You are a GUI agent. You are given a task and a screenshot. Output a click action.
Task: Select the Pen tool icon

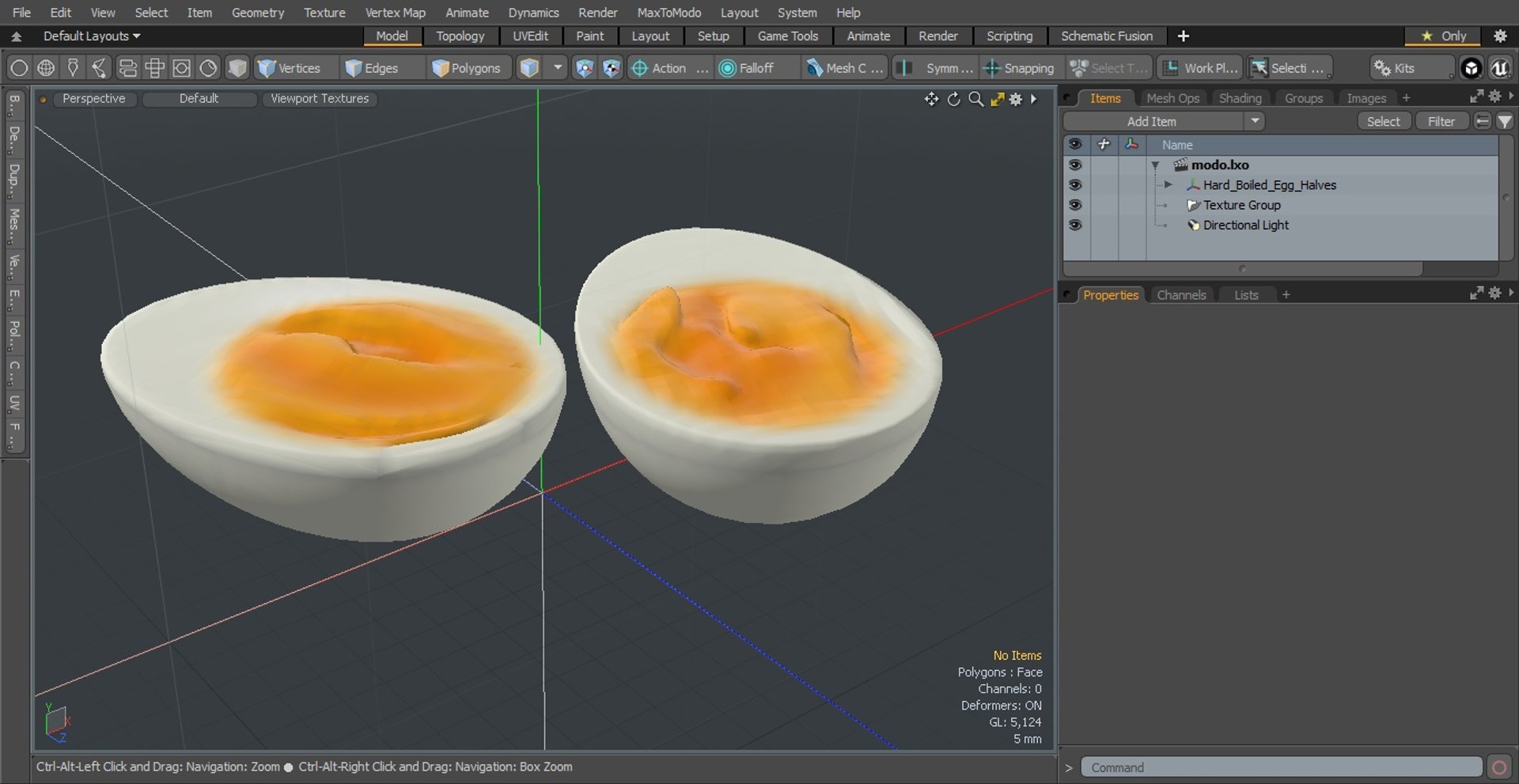point(73,68)
